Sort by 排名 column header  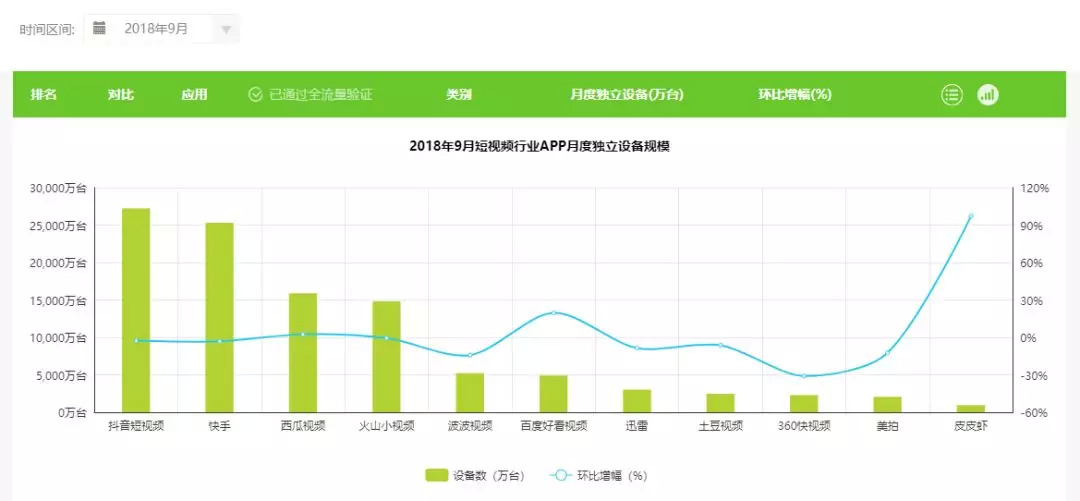43,95
